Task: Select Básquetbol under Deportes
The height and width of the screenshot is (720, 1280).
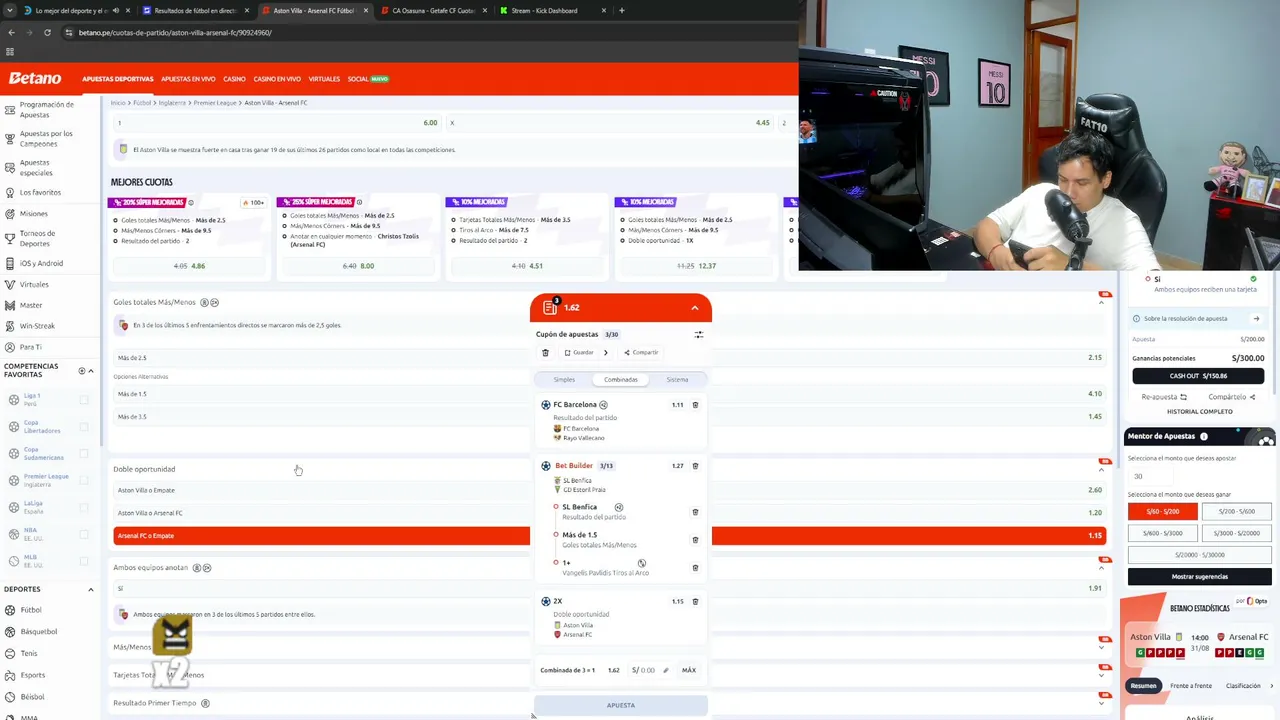Action: pos(39,632)
